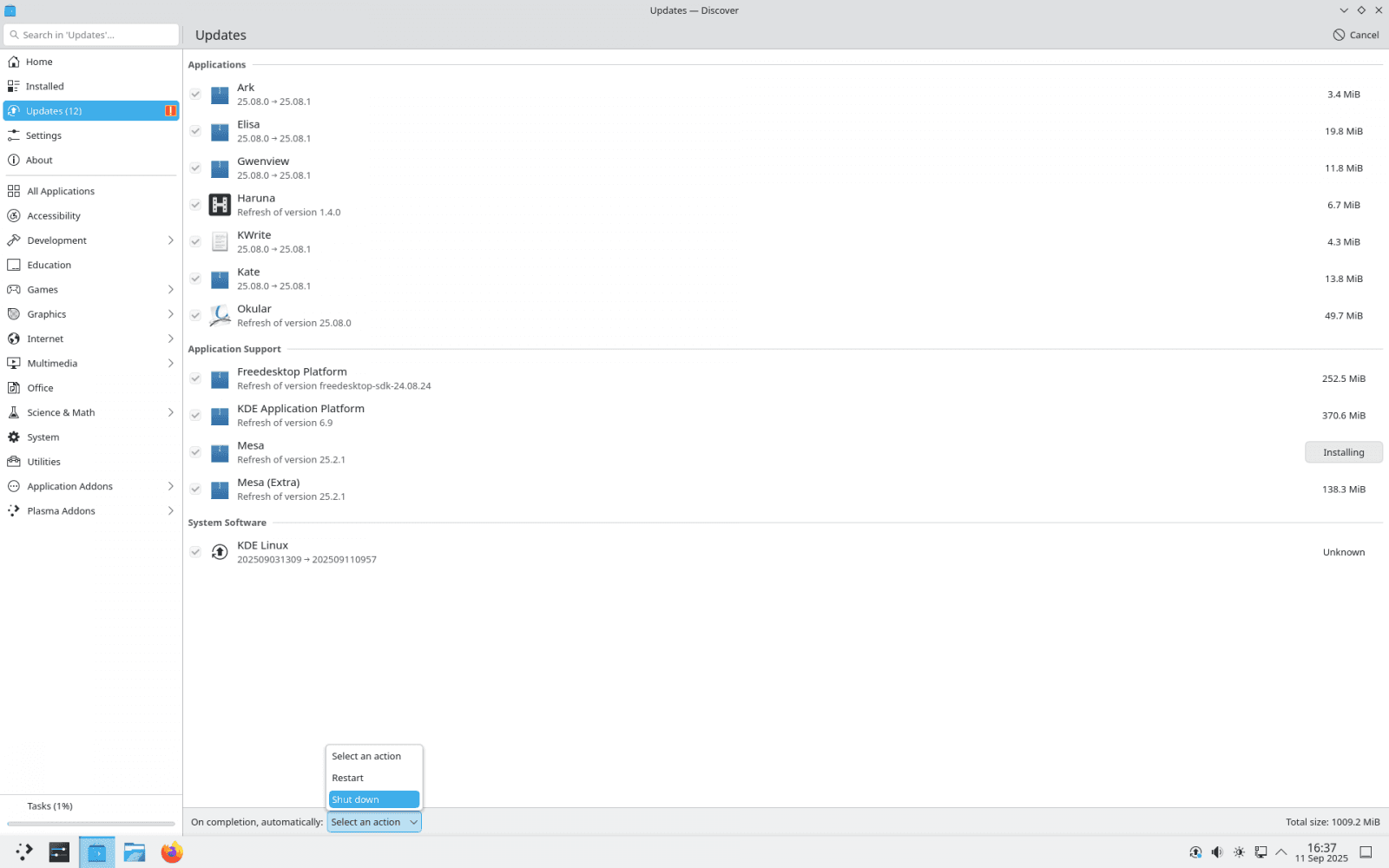Toggle the Okular update checkbox
Image resolution: width=1389 pixels, height=868 pixels.
pos(195,315)
